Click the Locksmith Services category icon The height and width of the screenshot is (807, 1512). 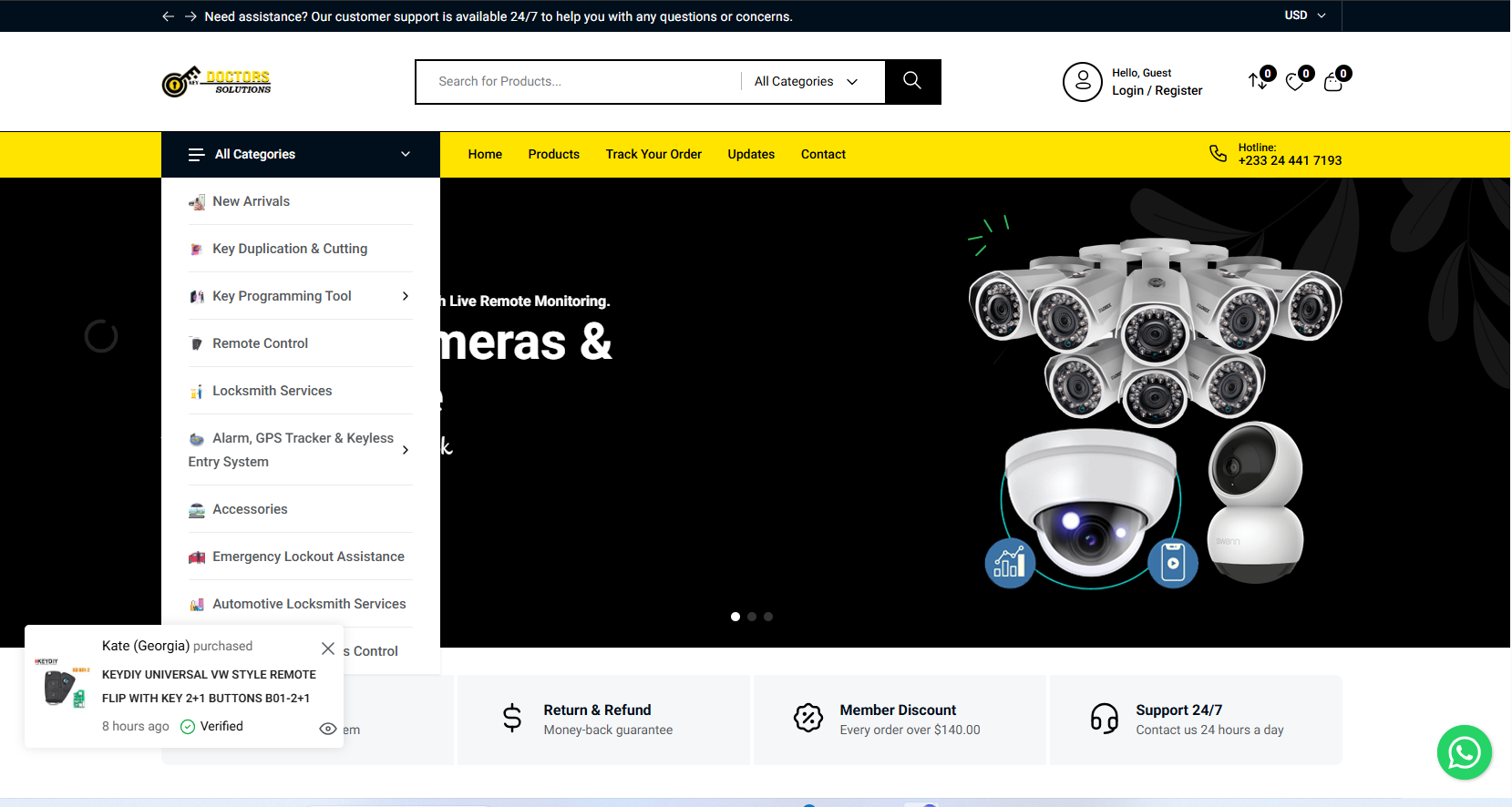pyautogui.click(x=197, y=392)
